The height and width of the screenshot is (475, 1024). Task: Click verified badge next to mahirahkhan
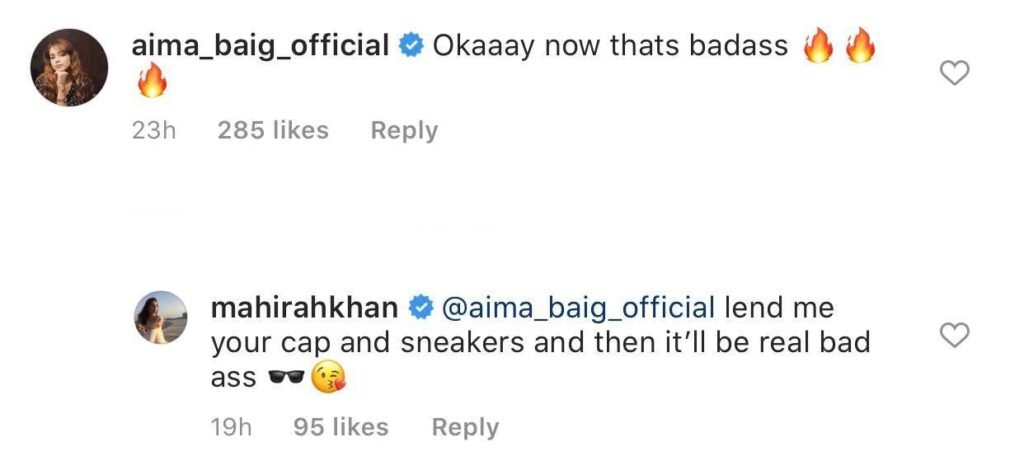click(x=422, y=308)
